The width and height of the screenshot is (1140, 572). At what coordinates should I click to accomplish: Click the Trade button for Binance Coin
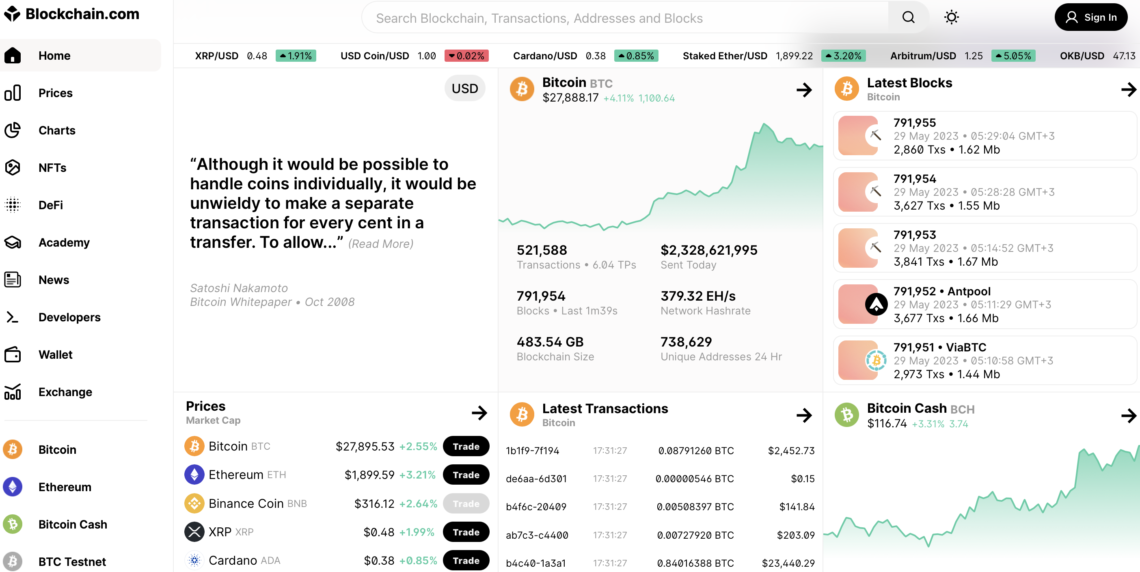click(x=466, y=504)
